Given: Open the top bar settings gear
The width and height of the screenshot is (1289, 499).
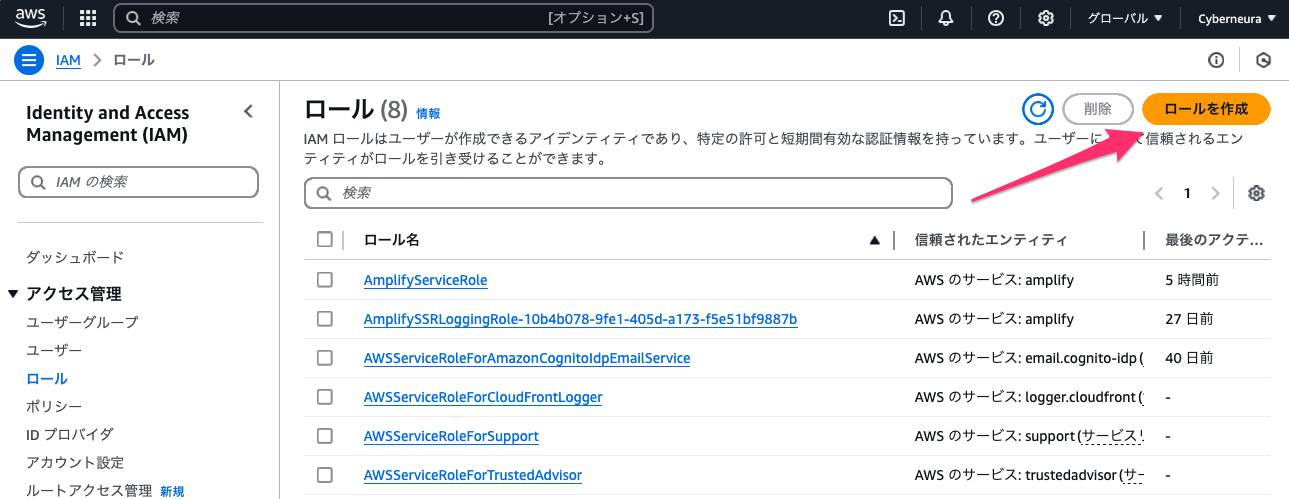Looking at the screenshot, I should (x=1046, y=18).
